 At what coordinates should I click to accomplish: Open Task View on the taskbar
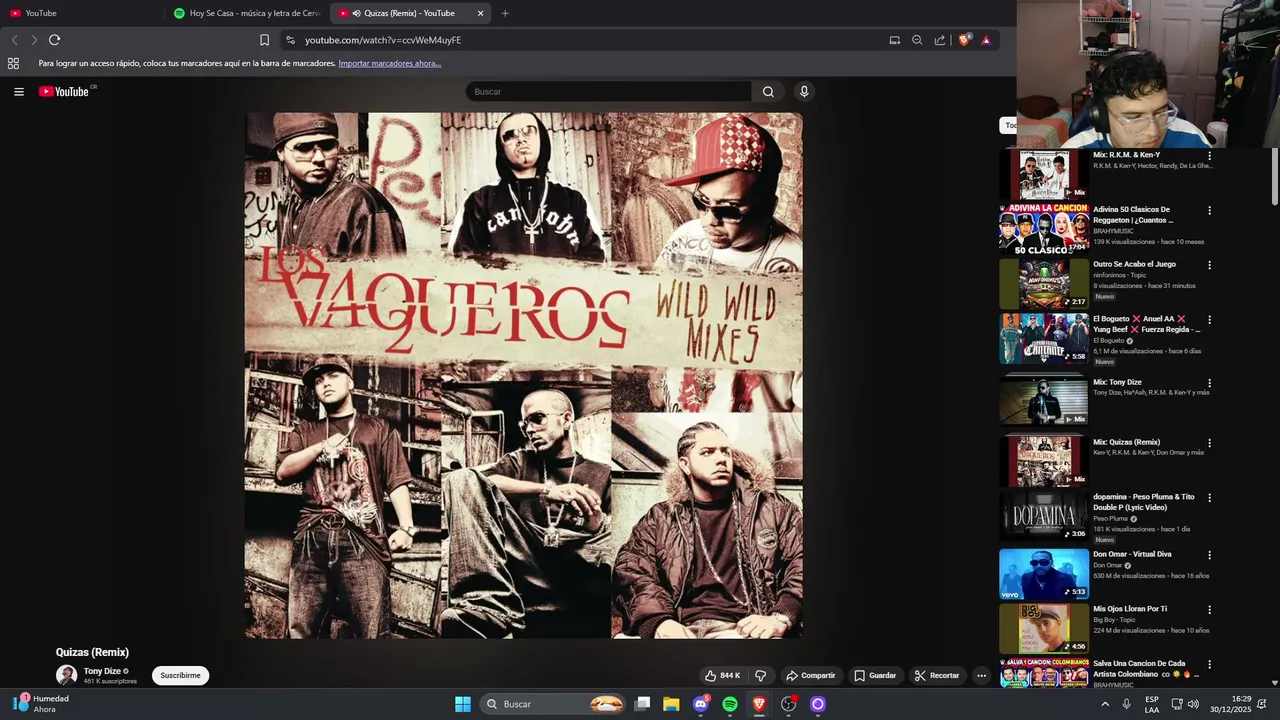pyautogui.click(x=643, y=704)
